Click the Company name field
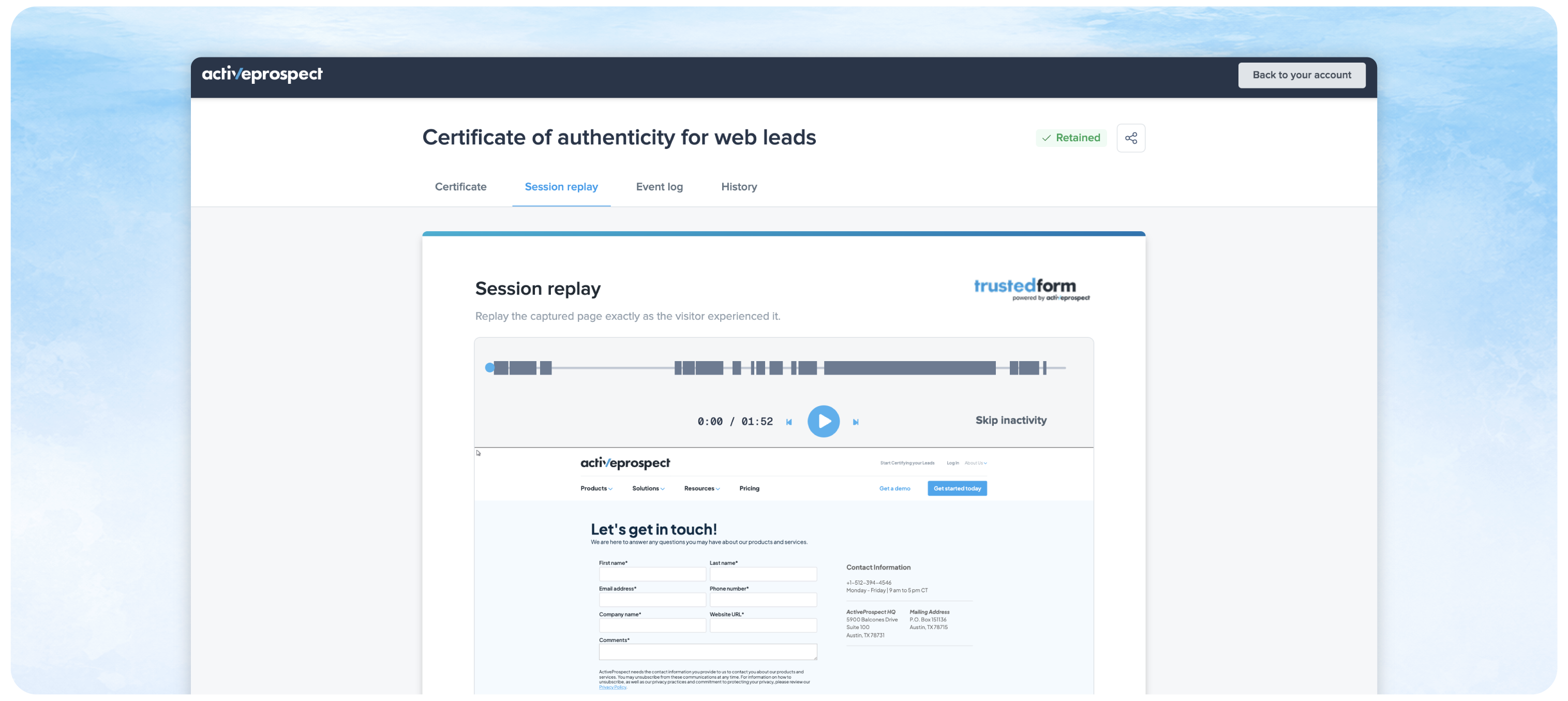This screenshot has width=1568, height=701. 652,625
